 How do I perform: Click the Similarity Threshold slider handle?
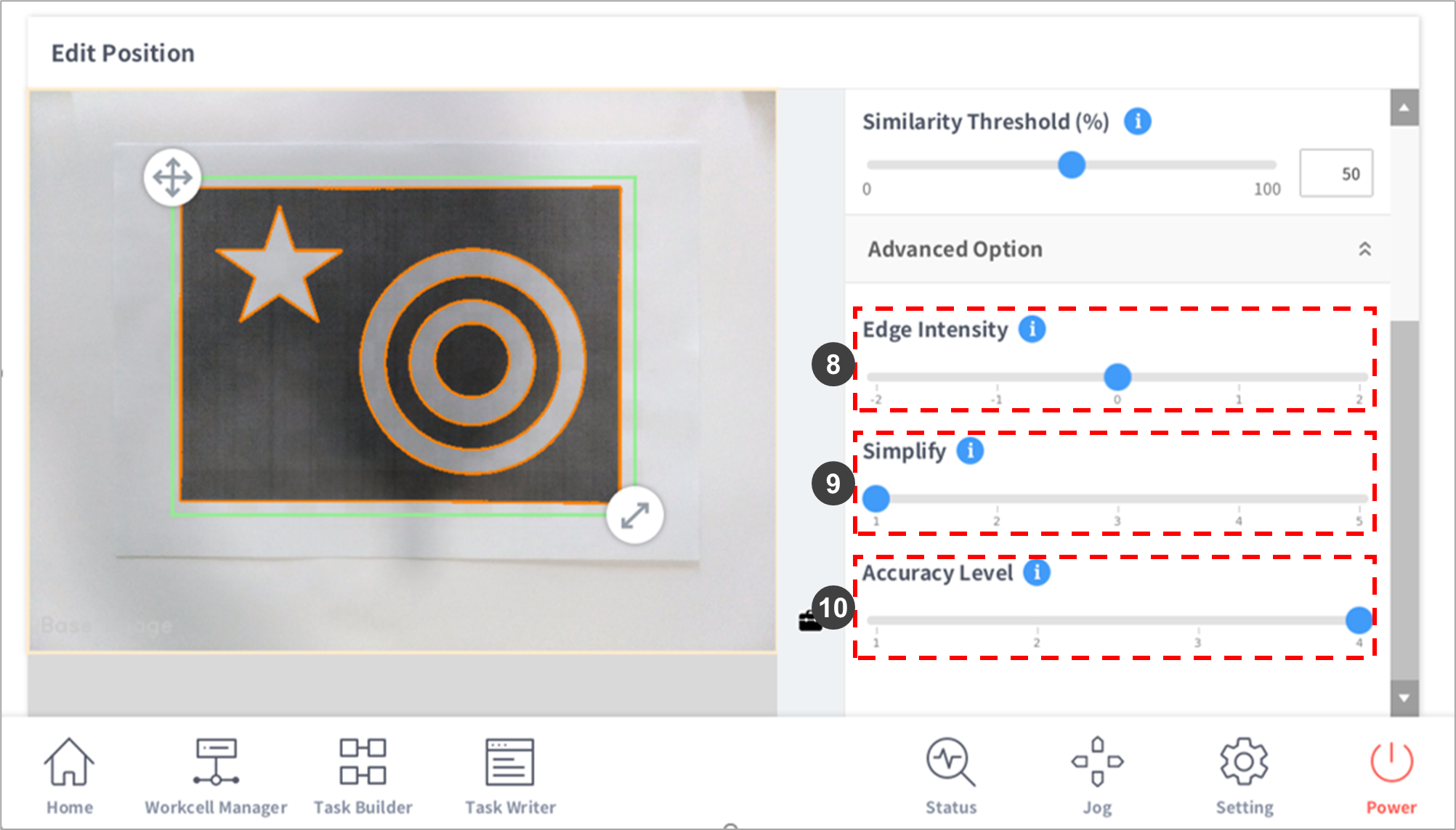point(1071,165)
